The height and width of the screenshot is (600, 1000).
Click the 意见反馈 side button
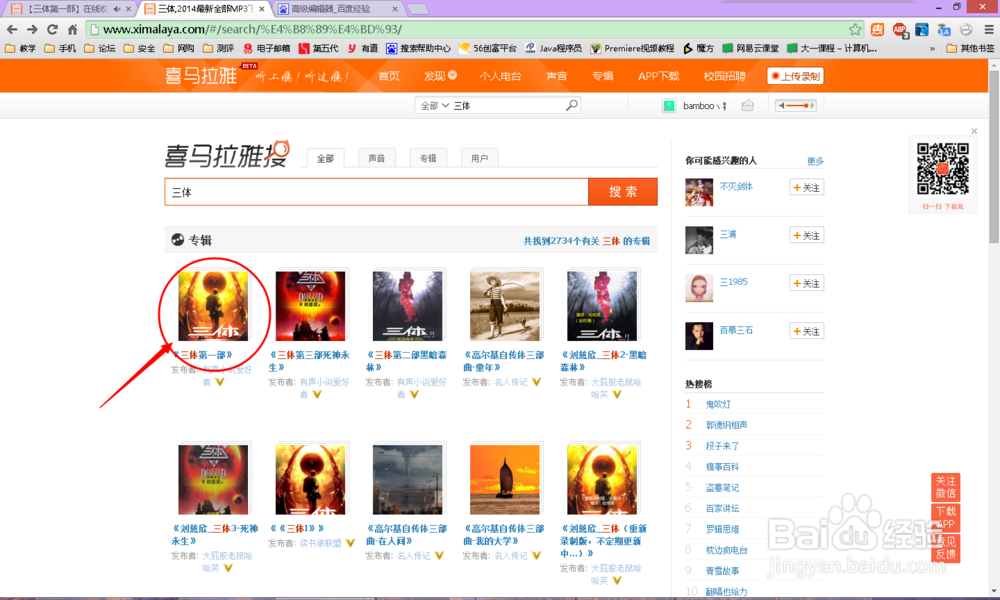tap(945, 548)
